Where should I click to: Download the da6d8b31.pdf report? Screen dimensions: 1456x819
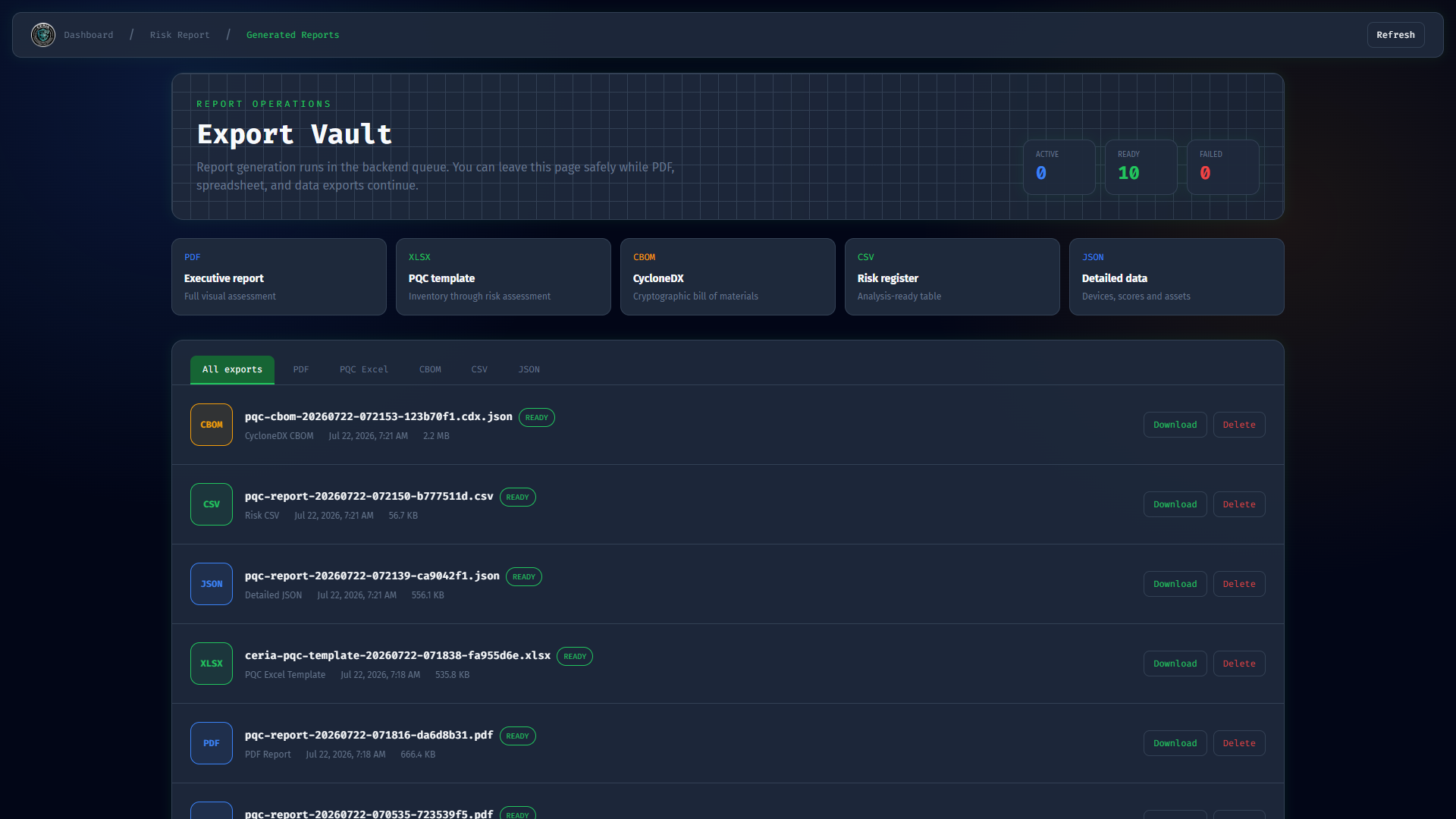(x=1175, y=743)
